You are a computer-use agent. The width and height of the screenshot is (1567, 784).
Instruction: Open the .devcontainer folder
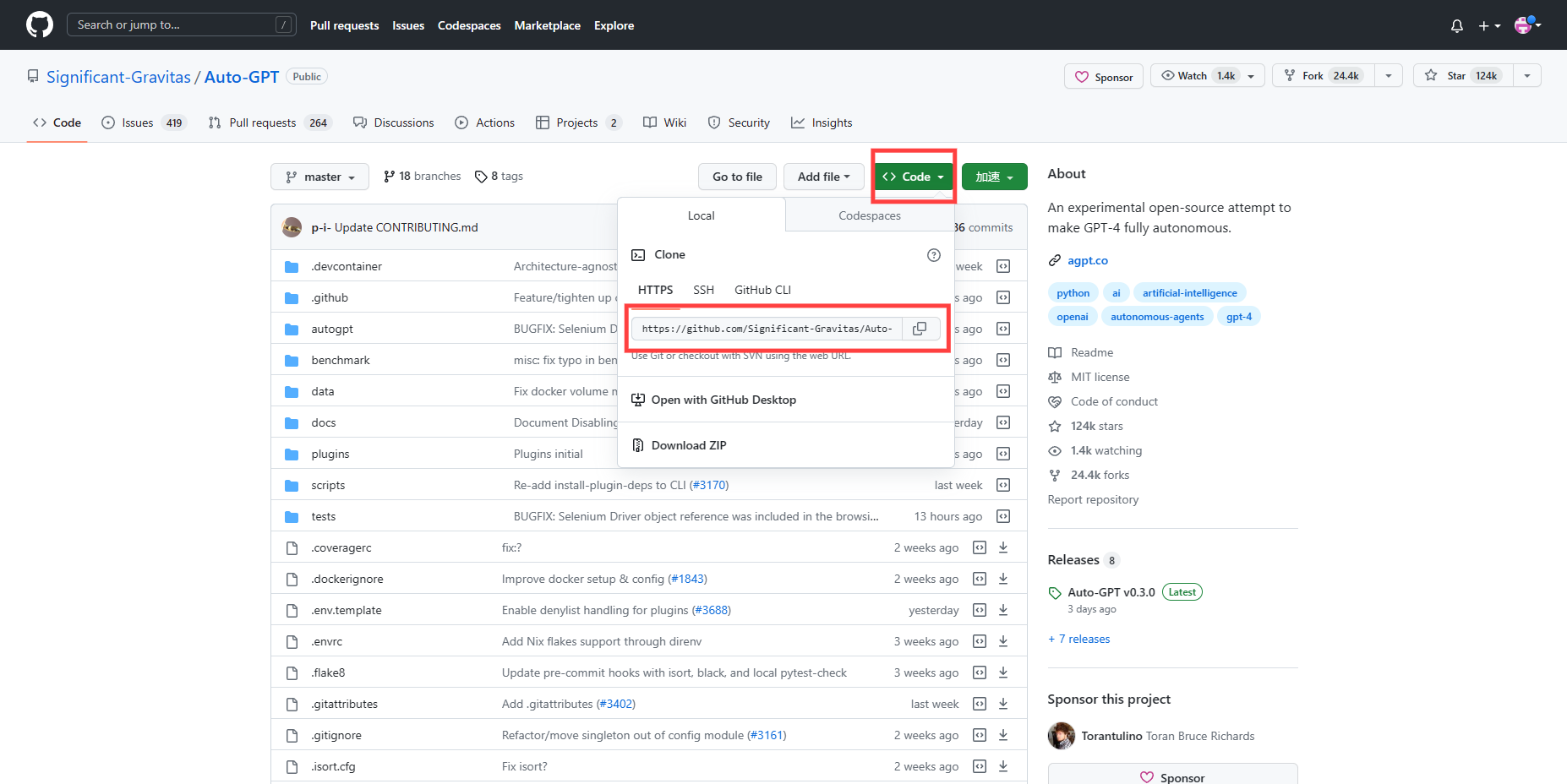347,266
